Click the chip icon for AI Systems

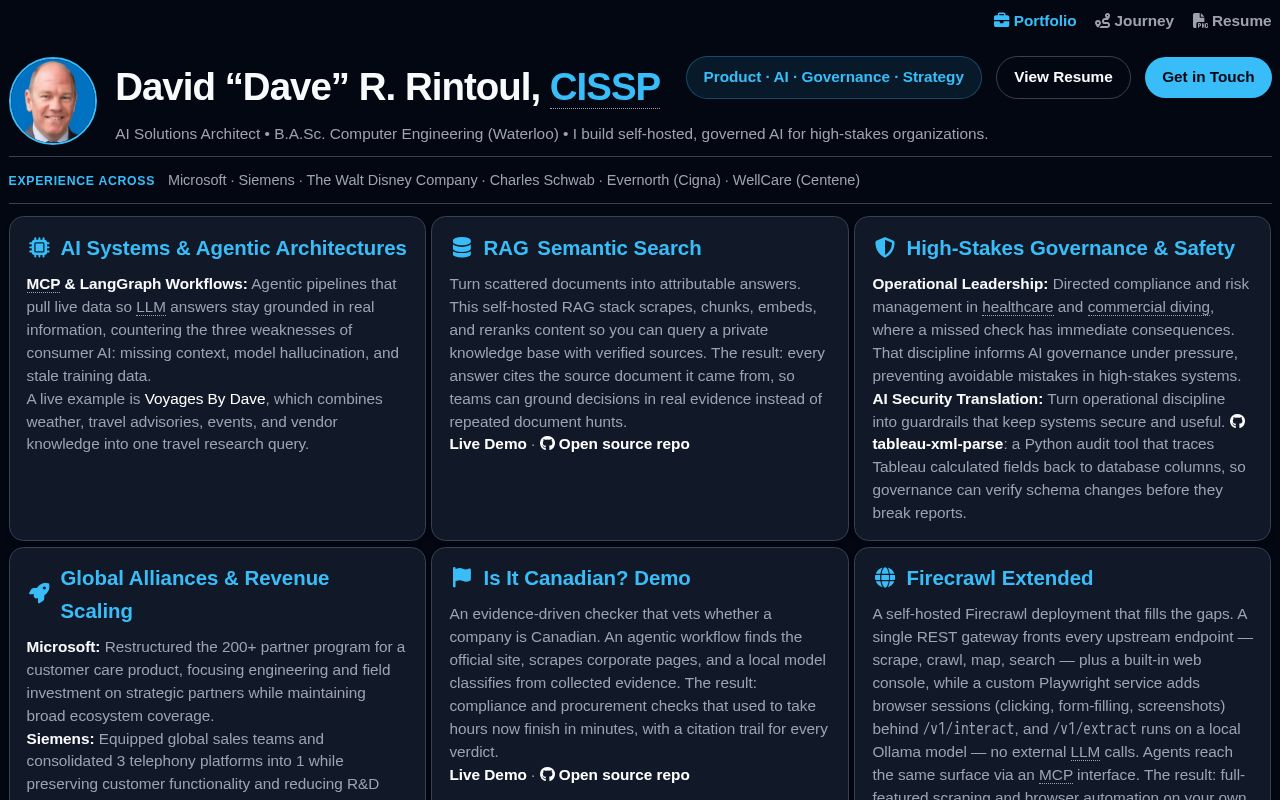[39, 248]
